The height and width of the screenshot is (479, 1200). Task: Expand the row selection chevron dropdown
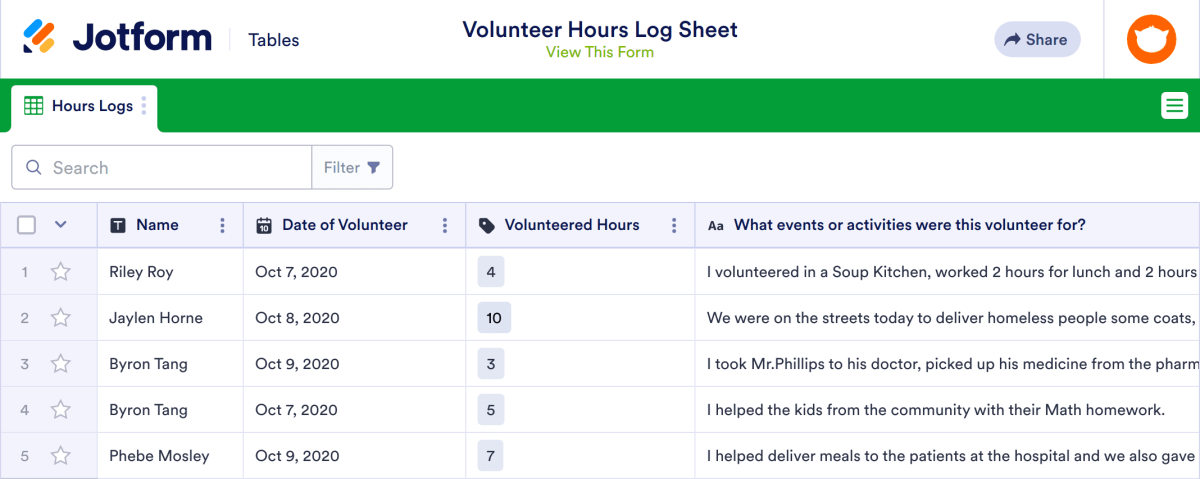tap(60, 225)
